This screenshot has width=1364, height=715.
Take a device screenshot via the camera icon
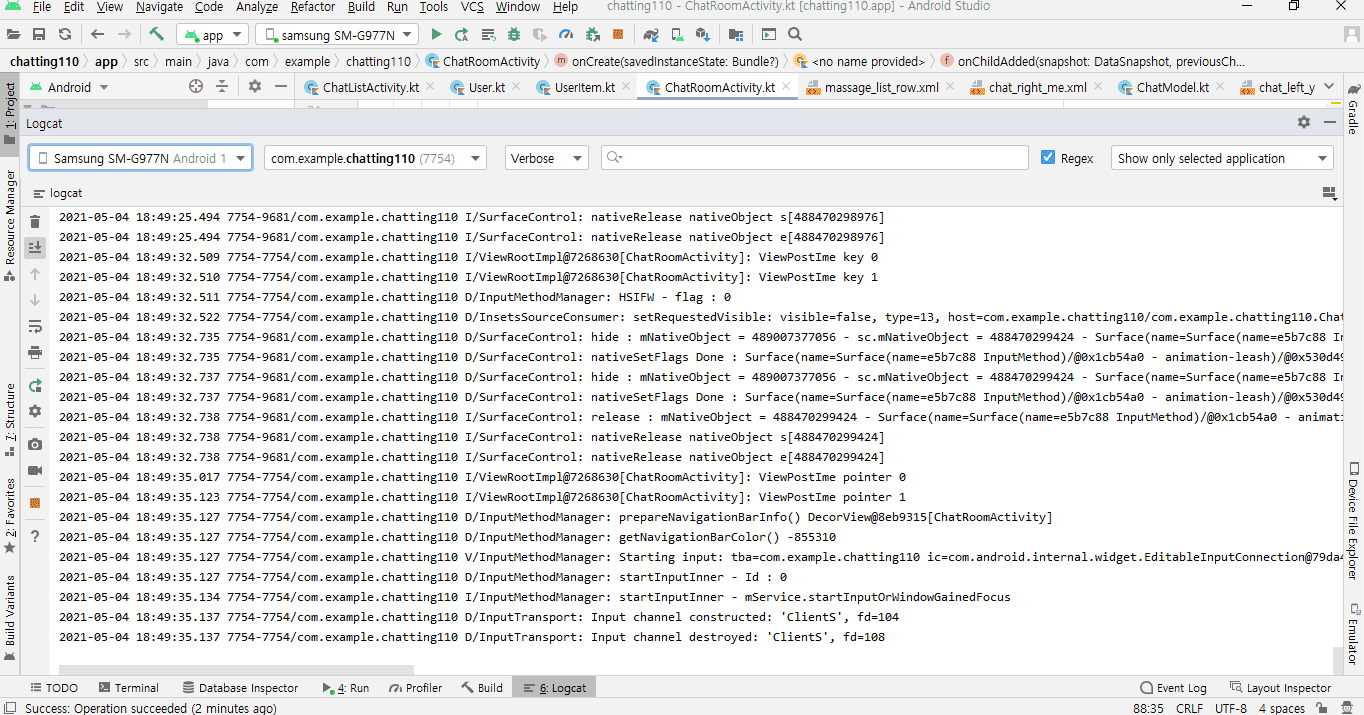[x=35, y=444]
